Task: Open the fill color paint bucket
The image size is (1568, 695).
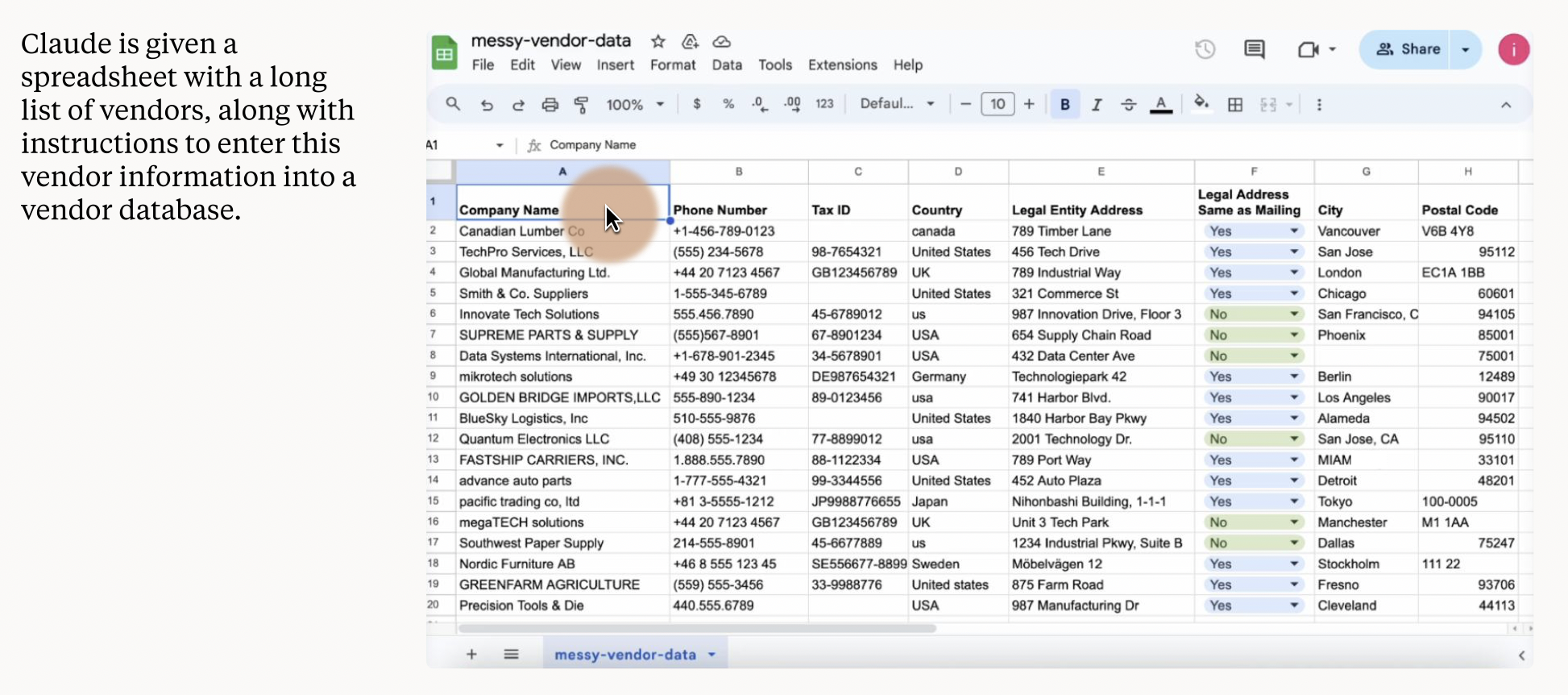Action: 1201,103
